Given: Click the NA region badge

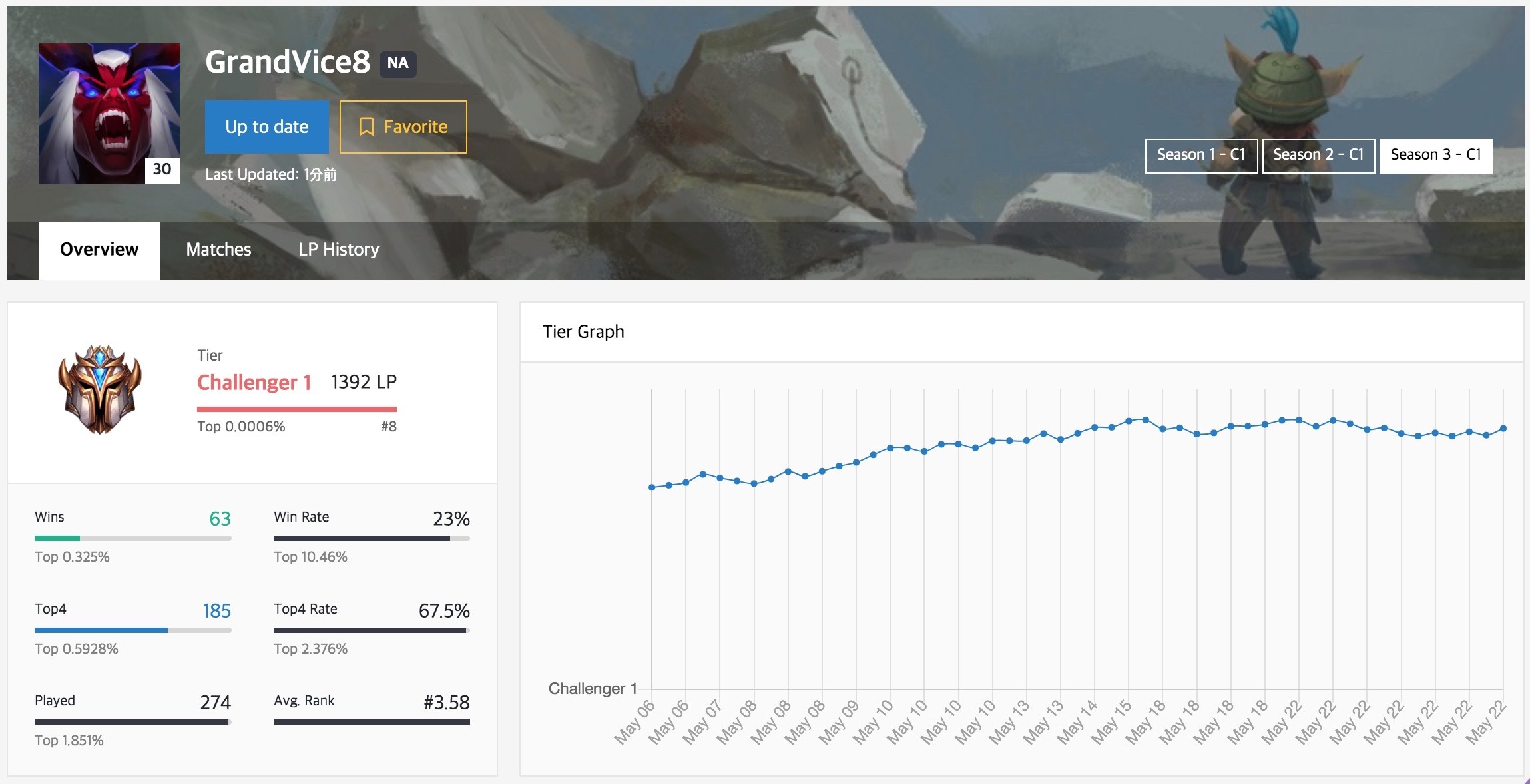Looking at the screenshot, I should pyautogui.click(x=398, y=63).
